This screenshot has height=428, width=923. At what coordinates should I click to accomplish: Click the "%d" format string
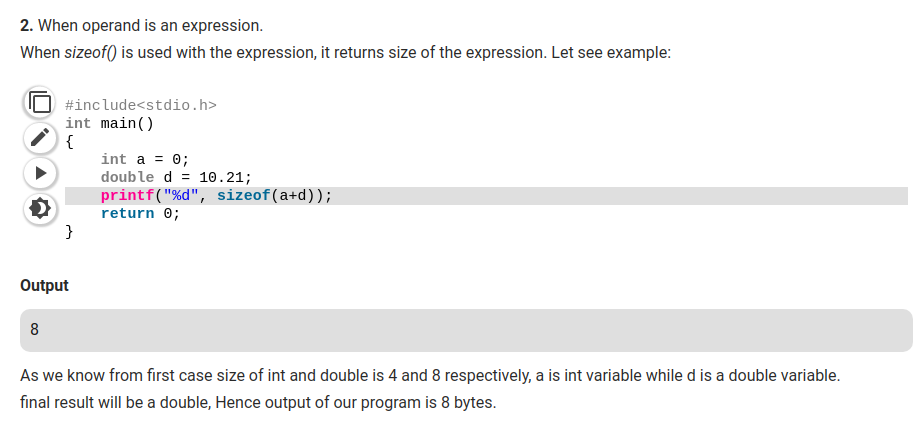(x=181, y=195)
